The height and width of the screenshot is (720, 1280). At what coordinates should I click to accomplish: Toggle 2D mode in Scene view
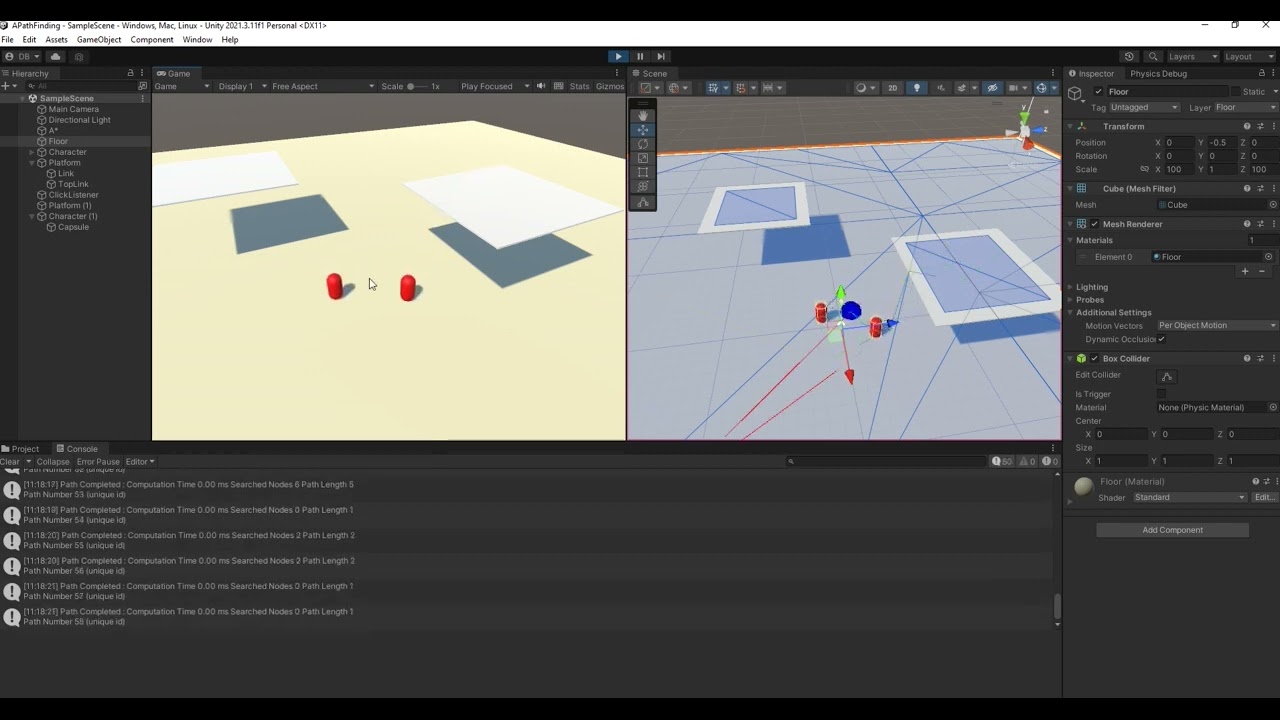click(x=893, y=87)
